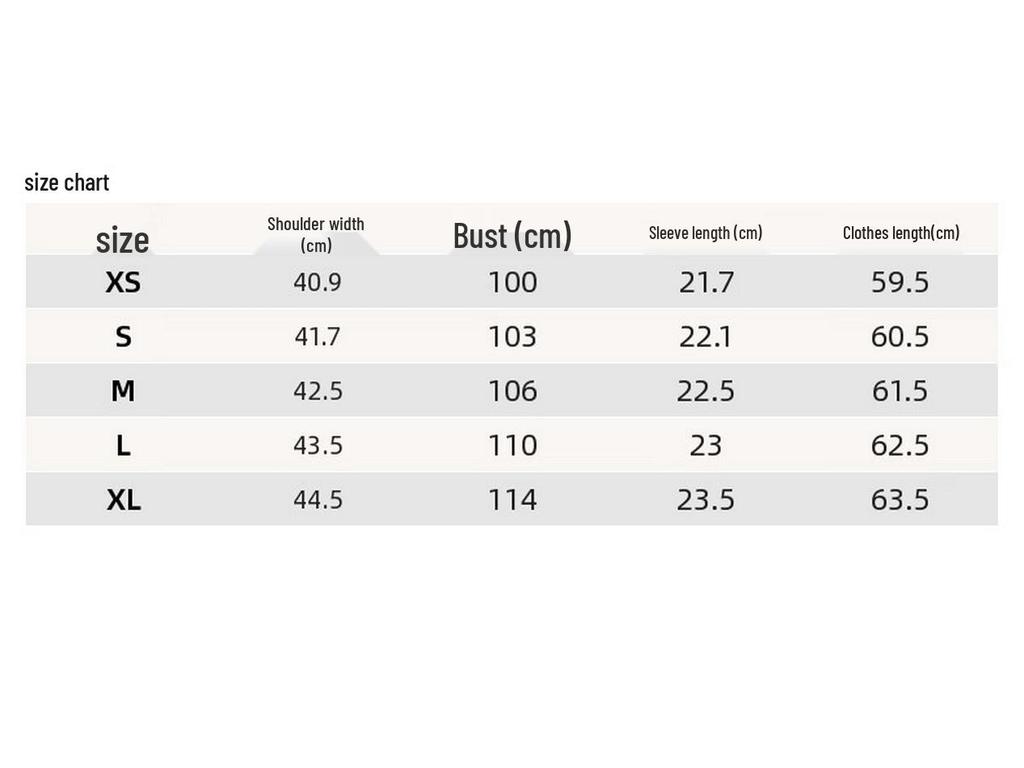This screenshot has height=768, width=1024.
Task: Click the bust value 114
Action: (x=512, y=499)
